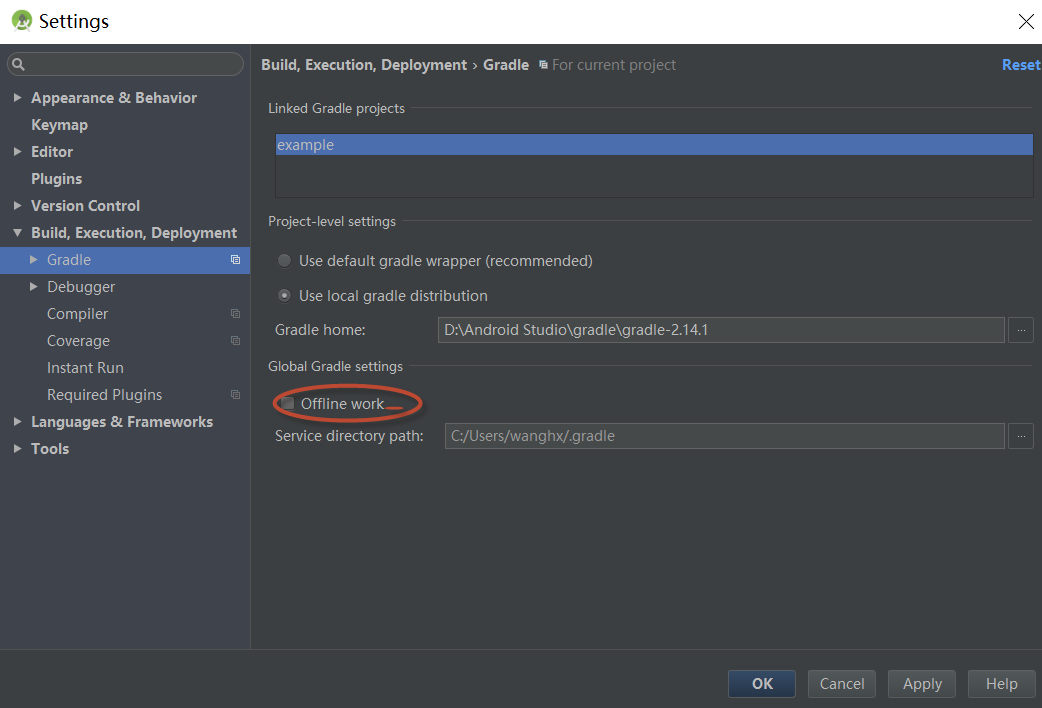Click the per-project icon beside Coverage

(x=235, y=341)
